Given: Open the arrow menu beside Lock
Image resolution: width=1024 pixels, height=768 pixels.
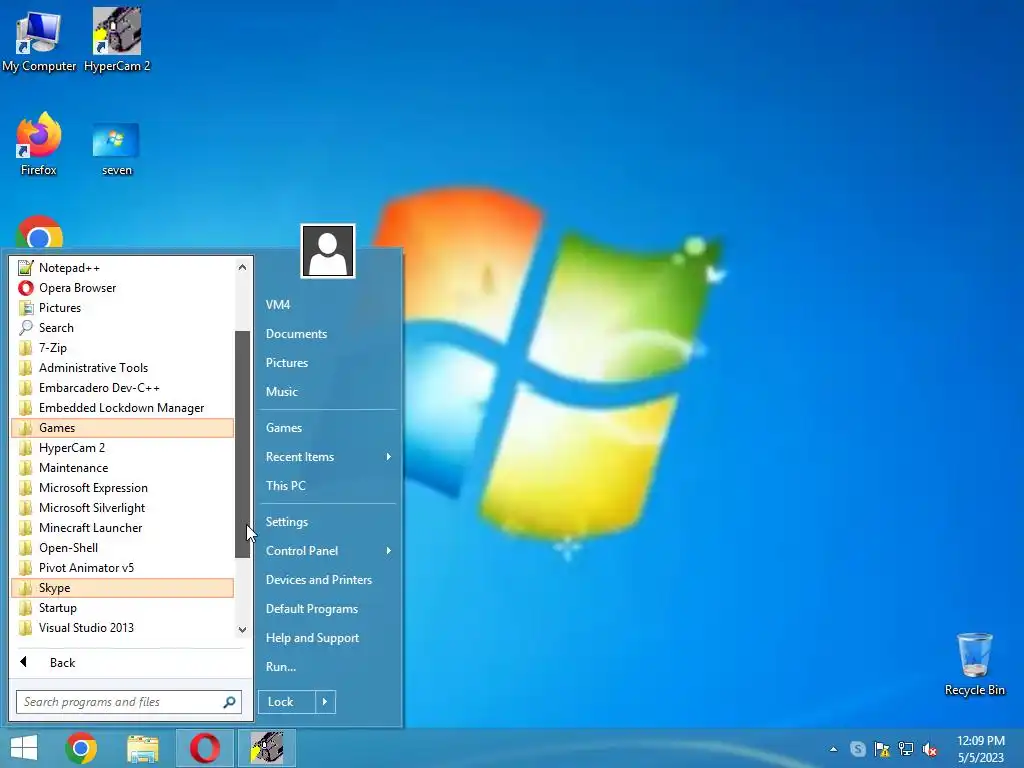Looking at the screenshot, I should coord(325,702).
